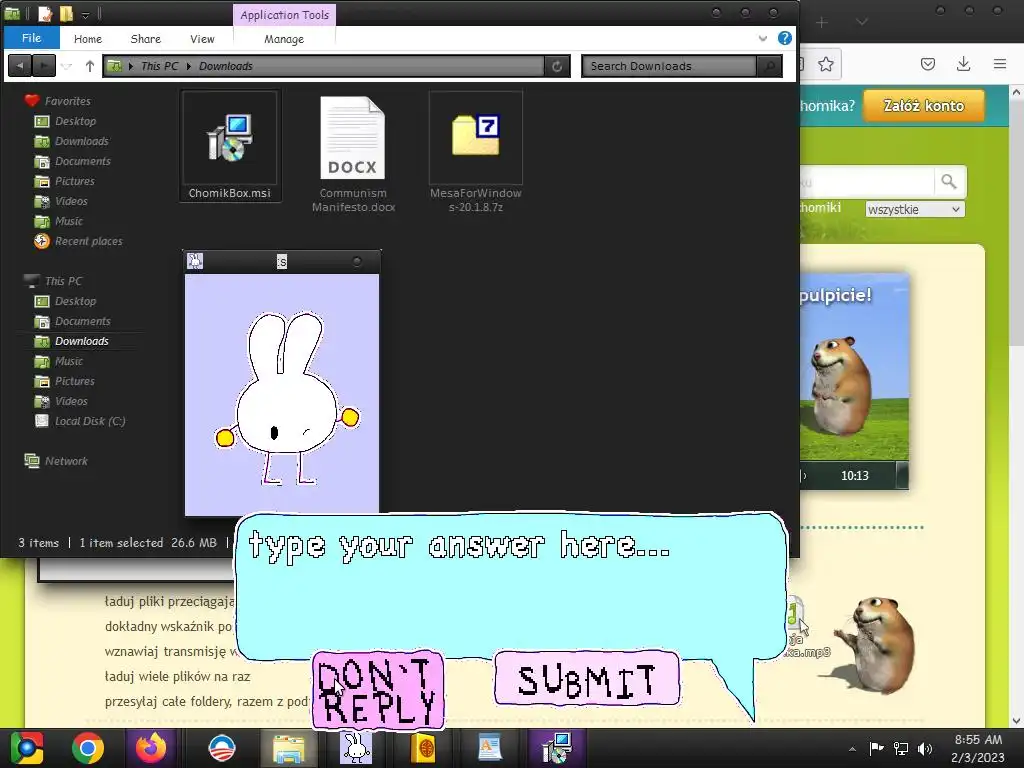Go up one folder level

coord(90,66)
